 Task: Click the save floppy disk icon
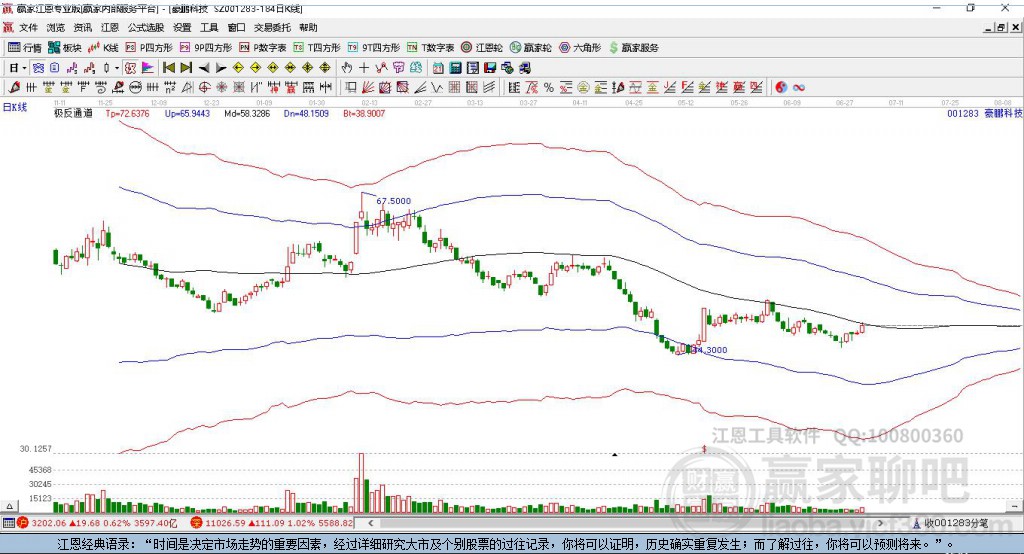click(x=490, y=68)
